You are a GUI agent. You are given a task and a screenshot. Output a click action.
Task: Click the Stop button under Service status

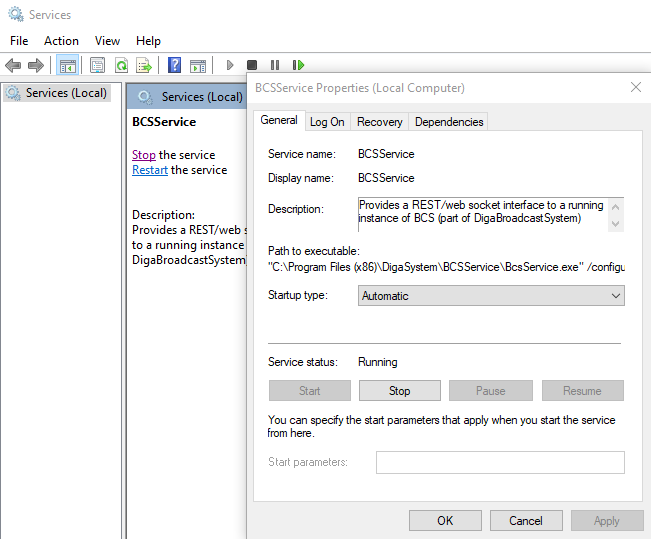click(x=399, y=391)
